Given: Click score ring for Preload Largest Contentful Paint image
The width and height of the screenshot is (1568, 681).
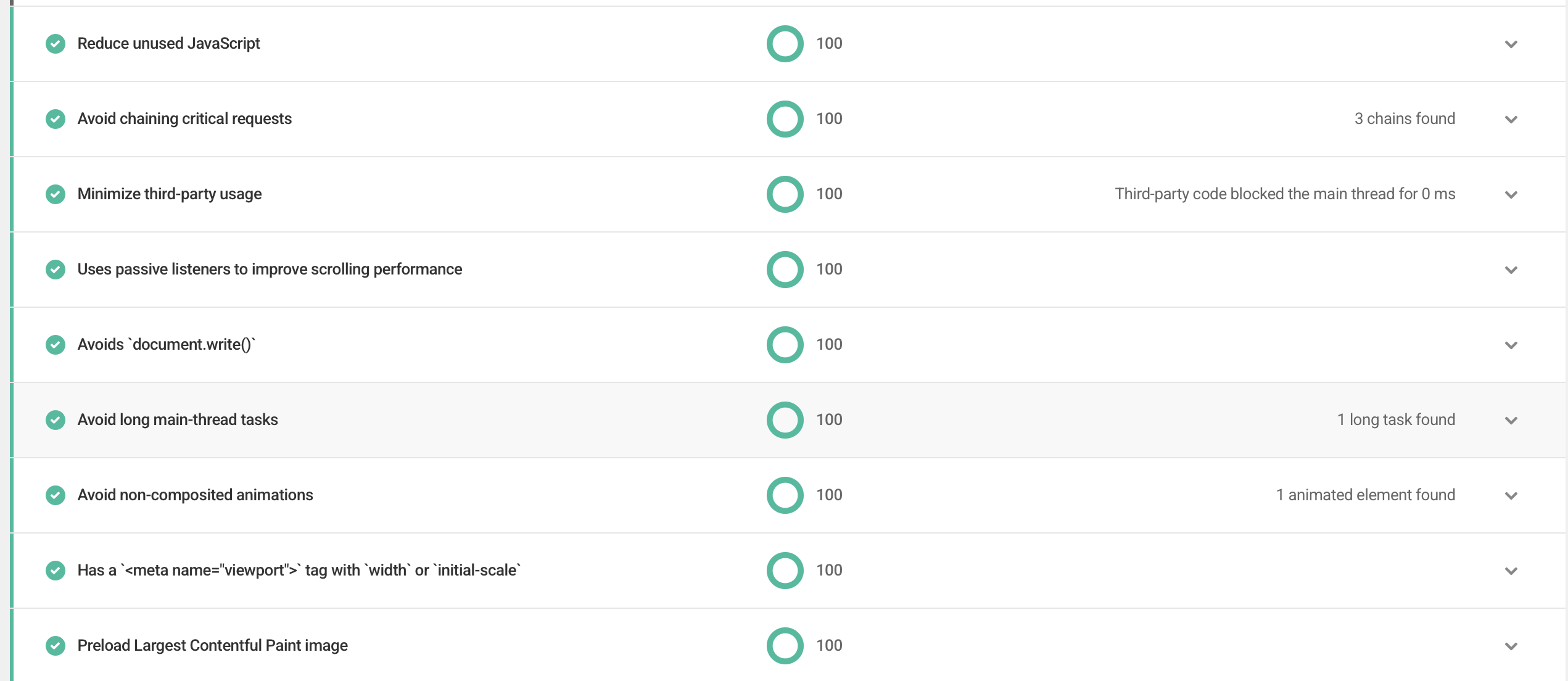Looking at the screenshot, I should click(785, 646).
